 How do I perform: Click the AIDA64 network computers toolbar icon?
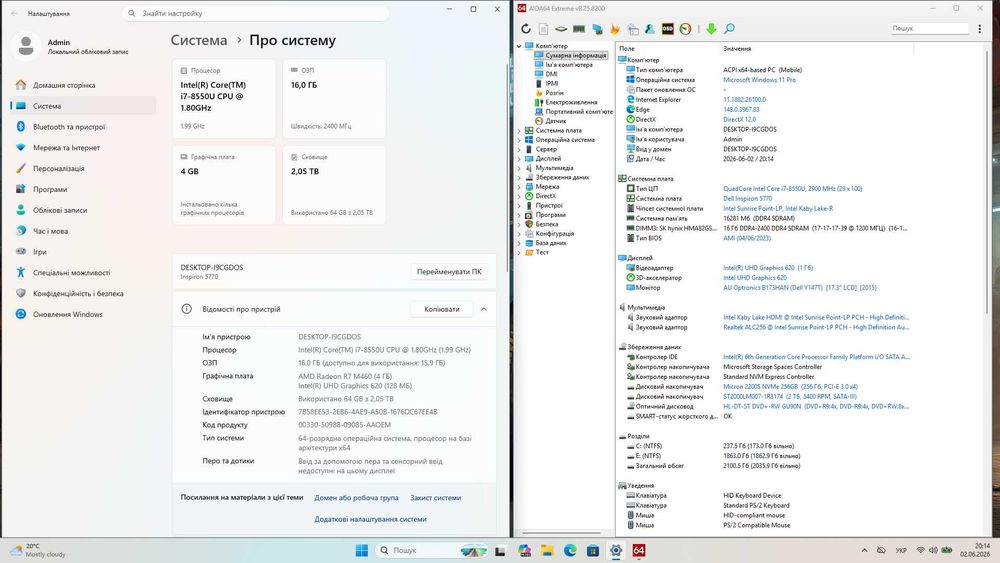coord(597,29)
